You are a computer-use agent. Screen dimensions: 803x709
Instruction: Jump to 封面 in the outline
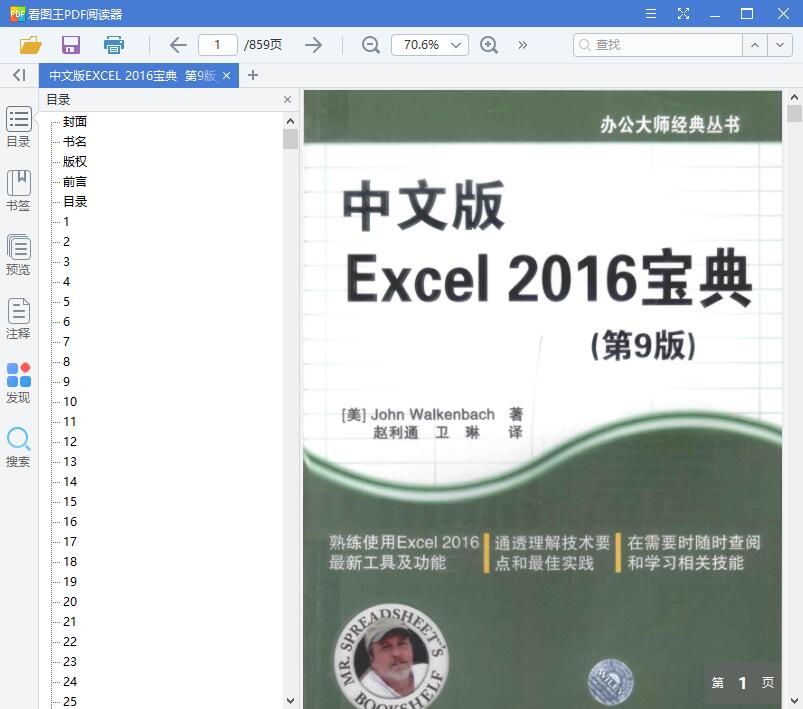click(75, 122)
